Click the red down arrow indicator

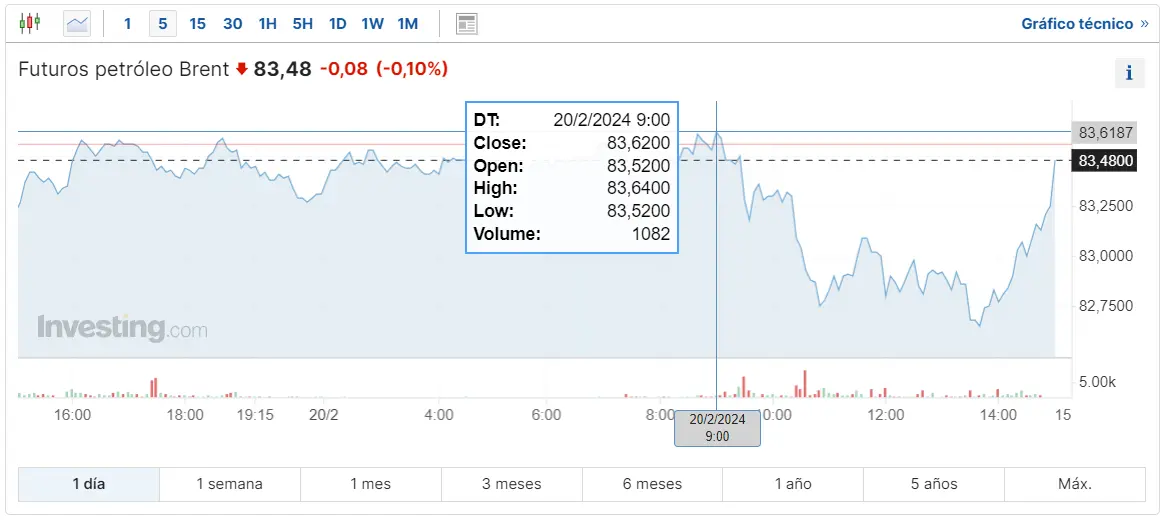click(241, 69)
